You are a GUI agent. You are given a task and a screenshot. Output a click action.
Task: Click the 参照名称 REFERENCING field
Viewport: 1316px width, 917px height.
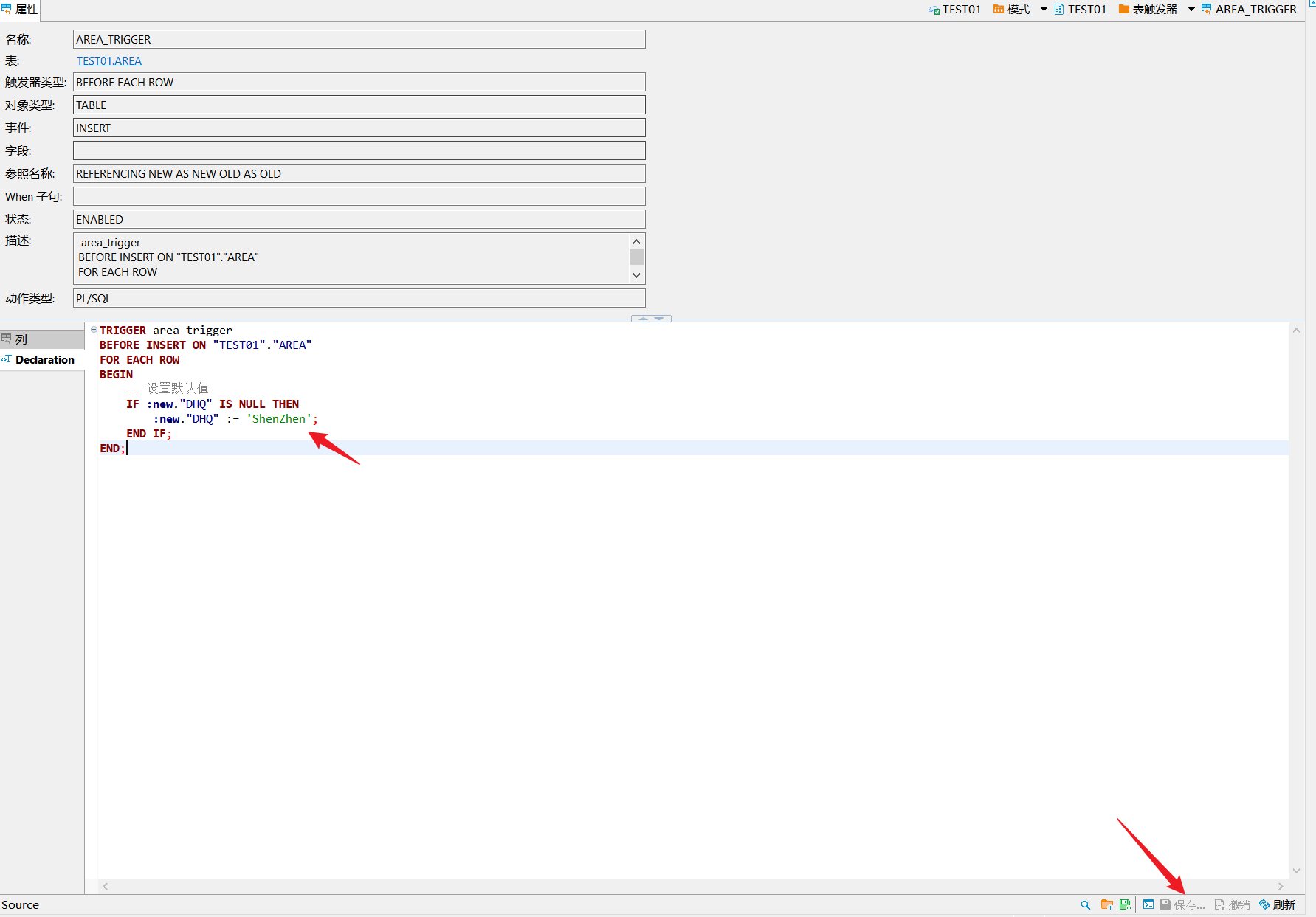(359, 173)
